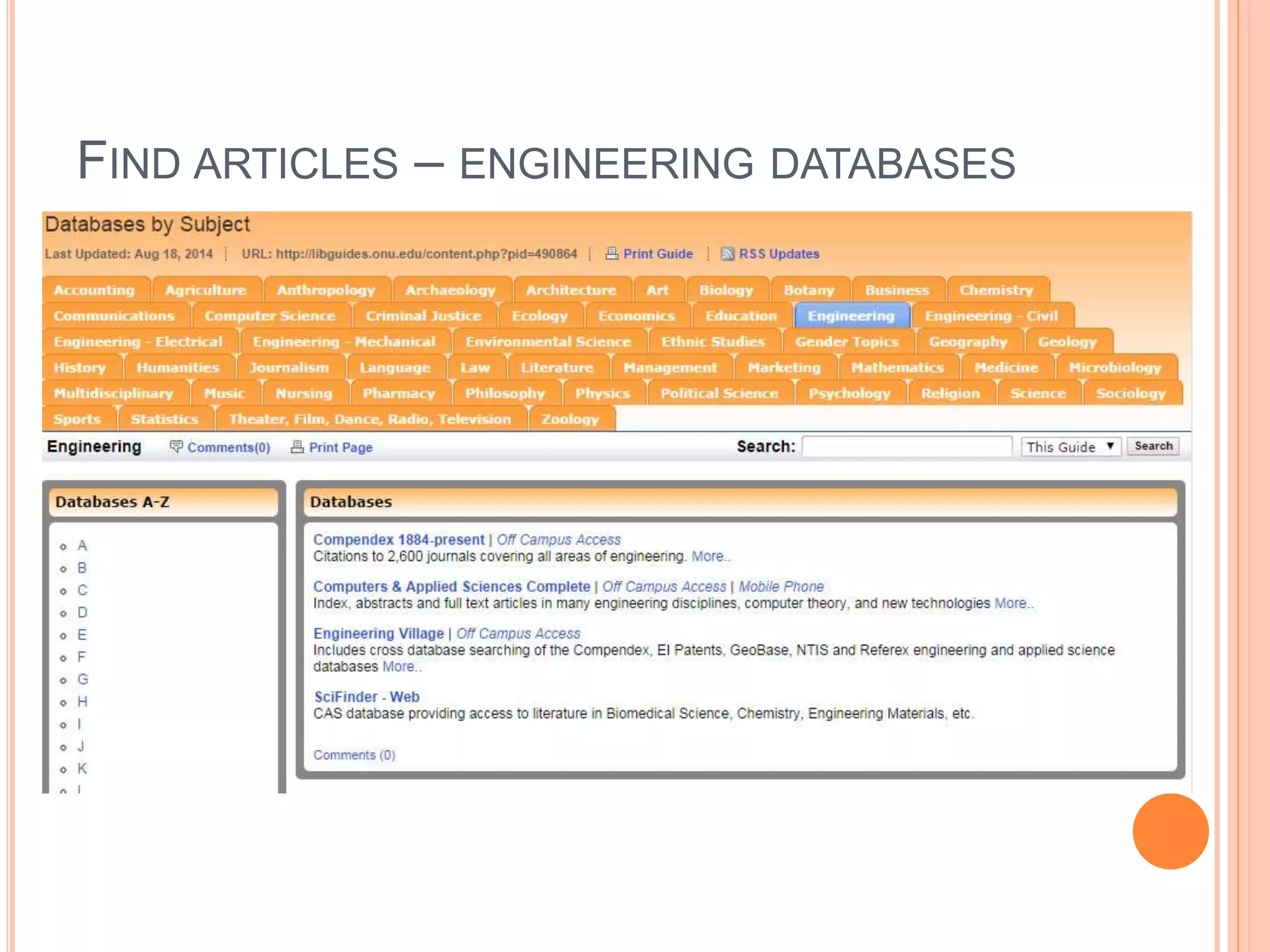1270x952 pixels.
Task: Open the Engineering - Mechanical tab
Action: 344,342
